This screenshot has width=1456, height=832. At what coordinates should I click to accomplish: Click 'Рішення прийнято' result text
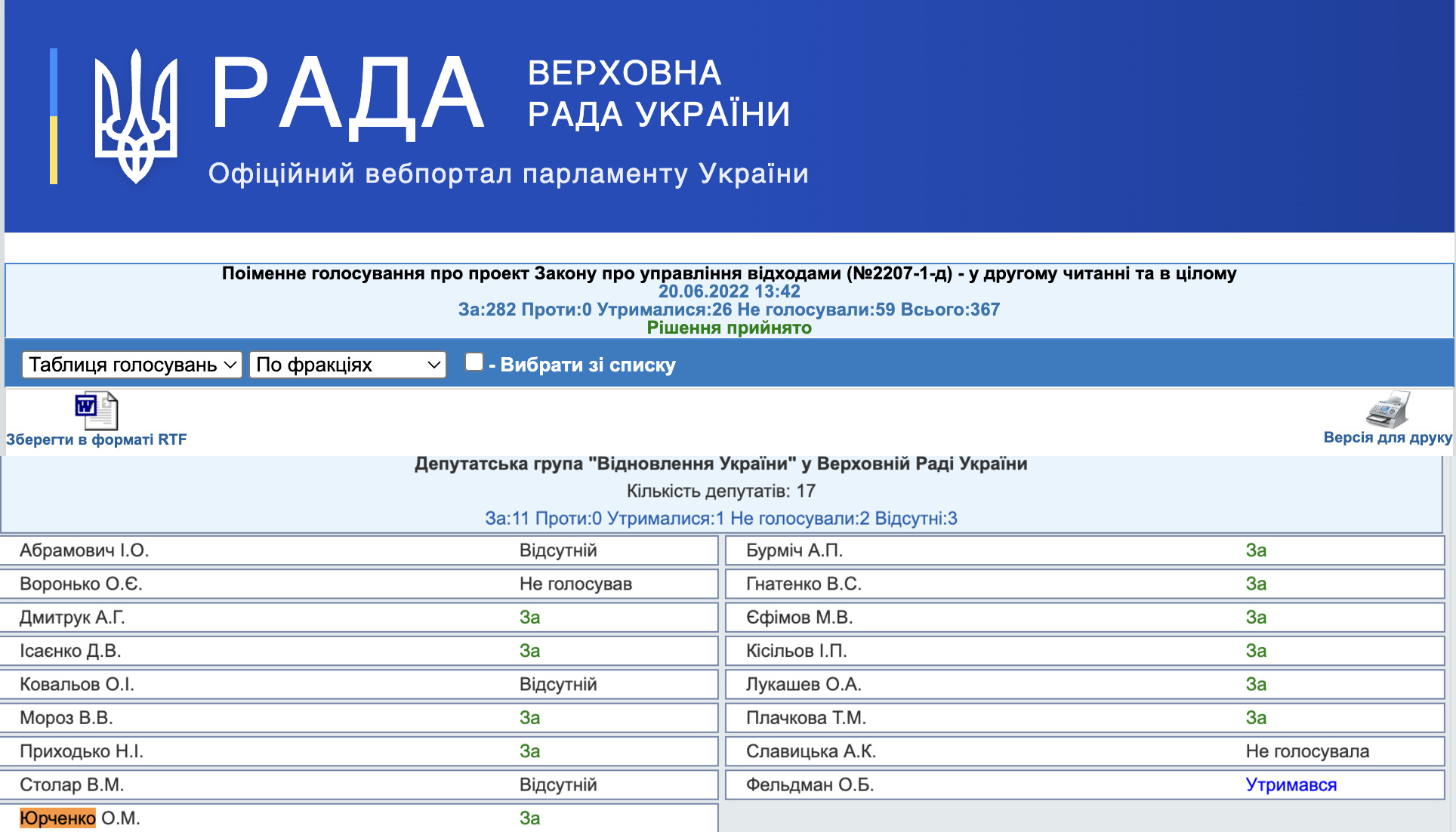(730, 328)
